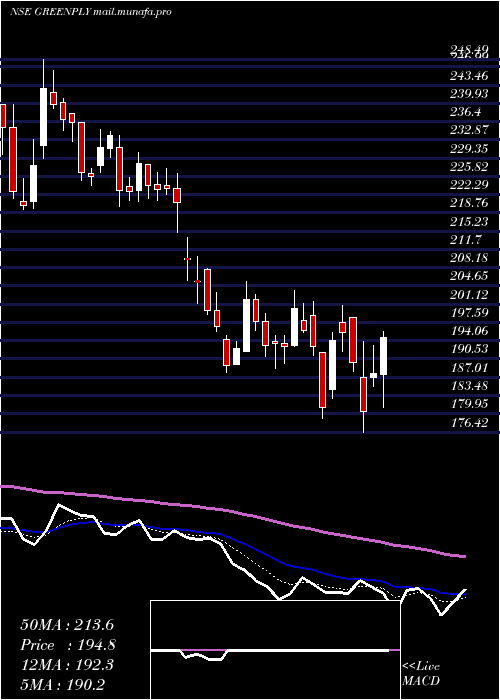
Task: Click the 232.87 price axis label
Action: point(469,130)
